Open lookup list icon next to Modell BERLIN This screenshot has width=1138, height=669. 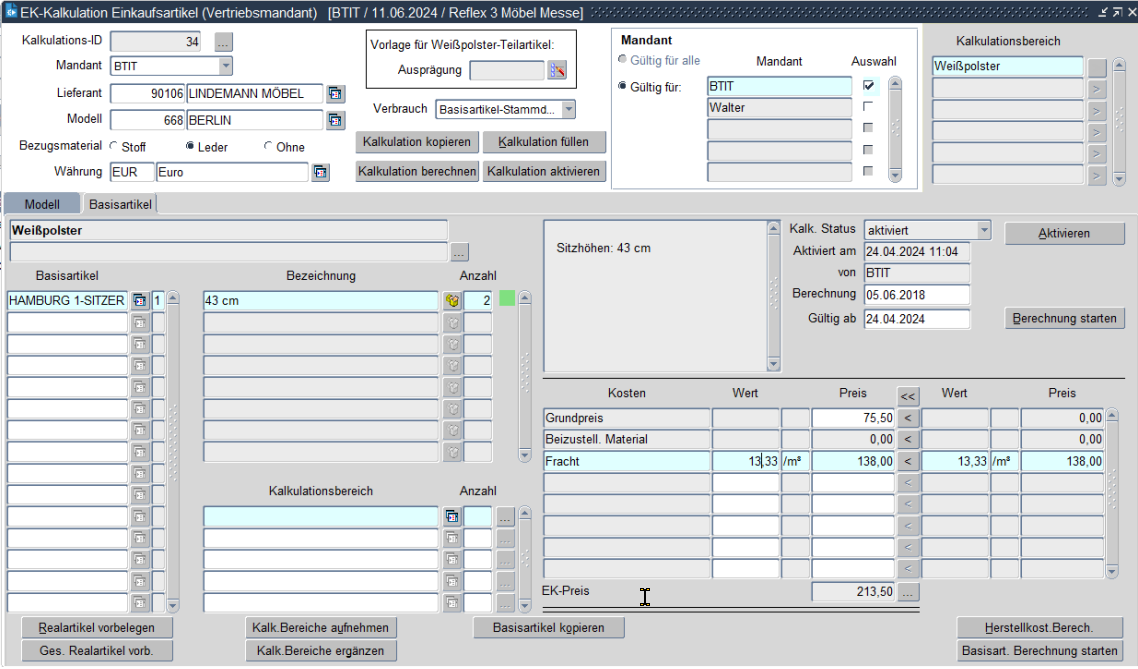336,120
